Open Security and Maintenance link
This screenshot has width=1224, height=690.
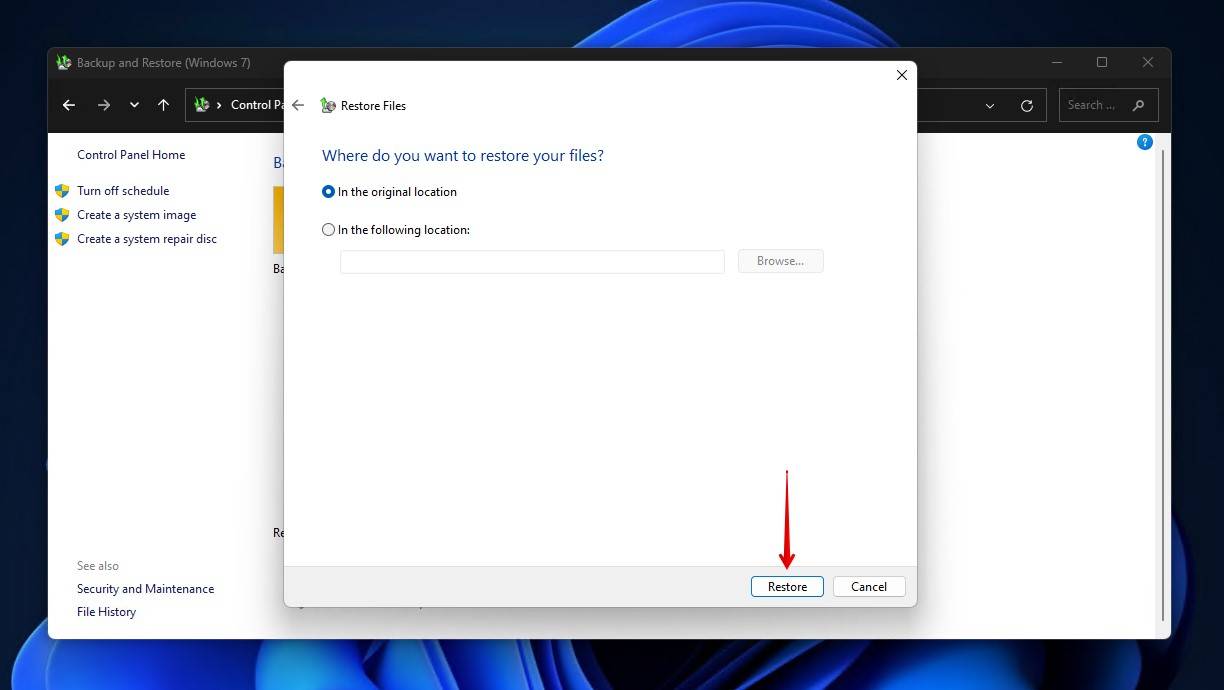(x=145, y=588)
